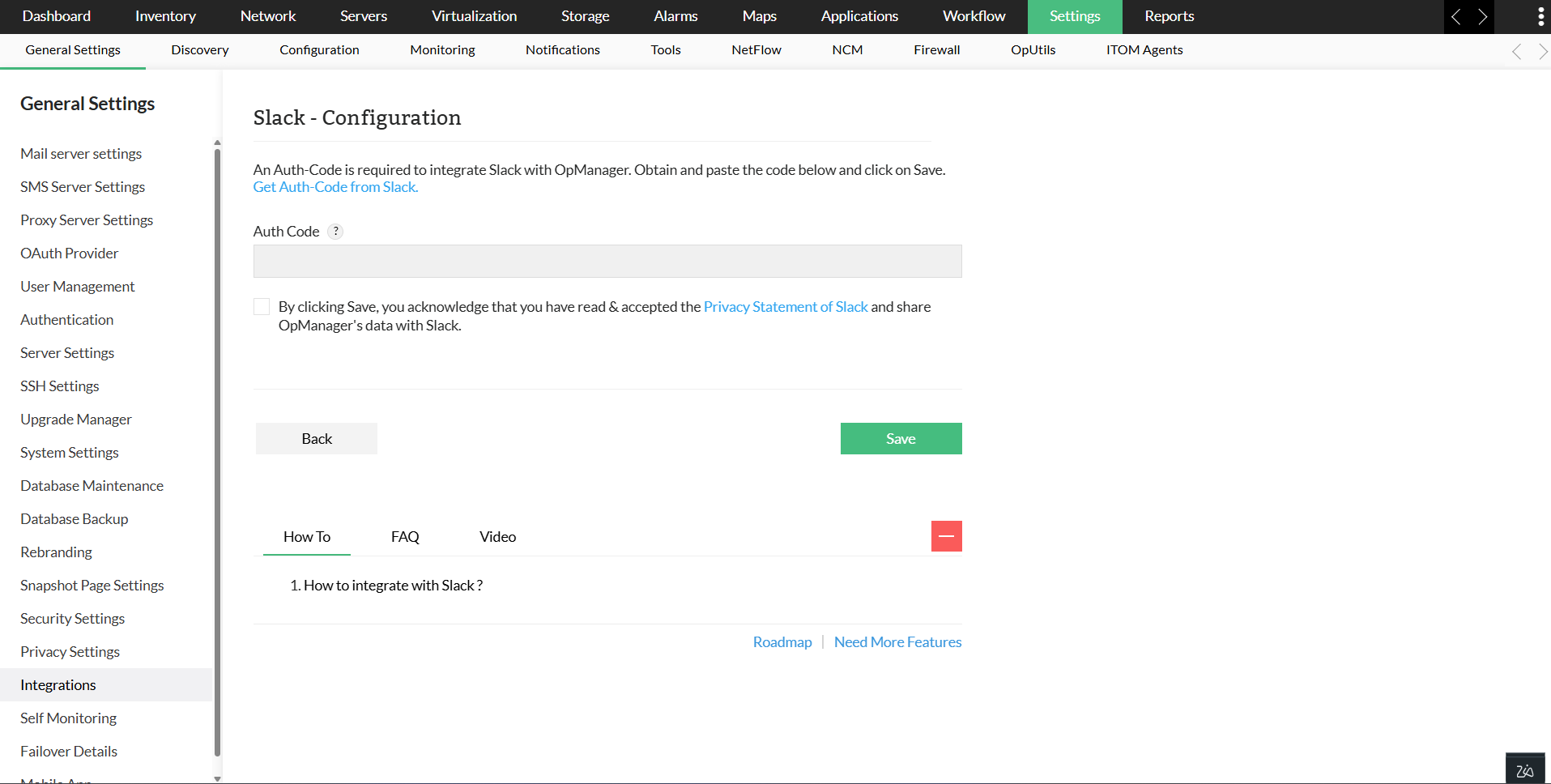
Task: Select the Monitoring sub-tab
Action: (442, 50)
